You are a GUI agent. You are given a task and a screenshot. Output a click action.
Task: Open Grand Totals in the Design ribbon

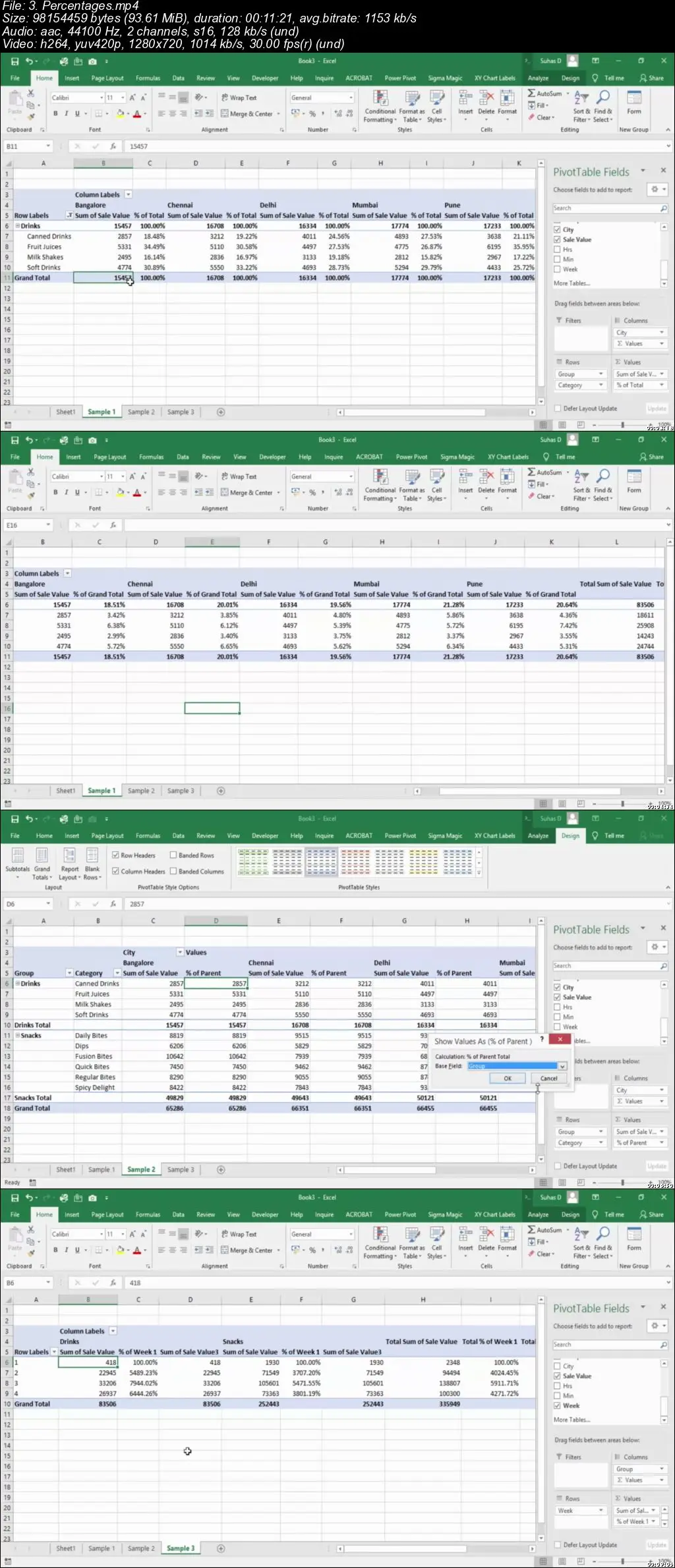tap(42, 862)
